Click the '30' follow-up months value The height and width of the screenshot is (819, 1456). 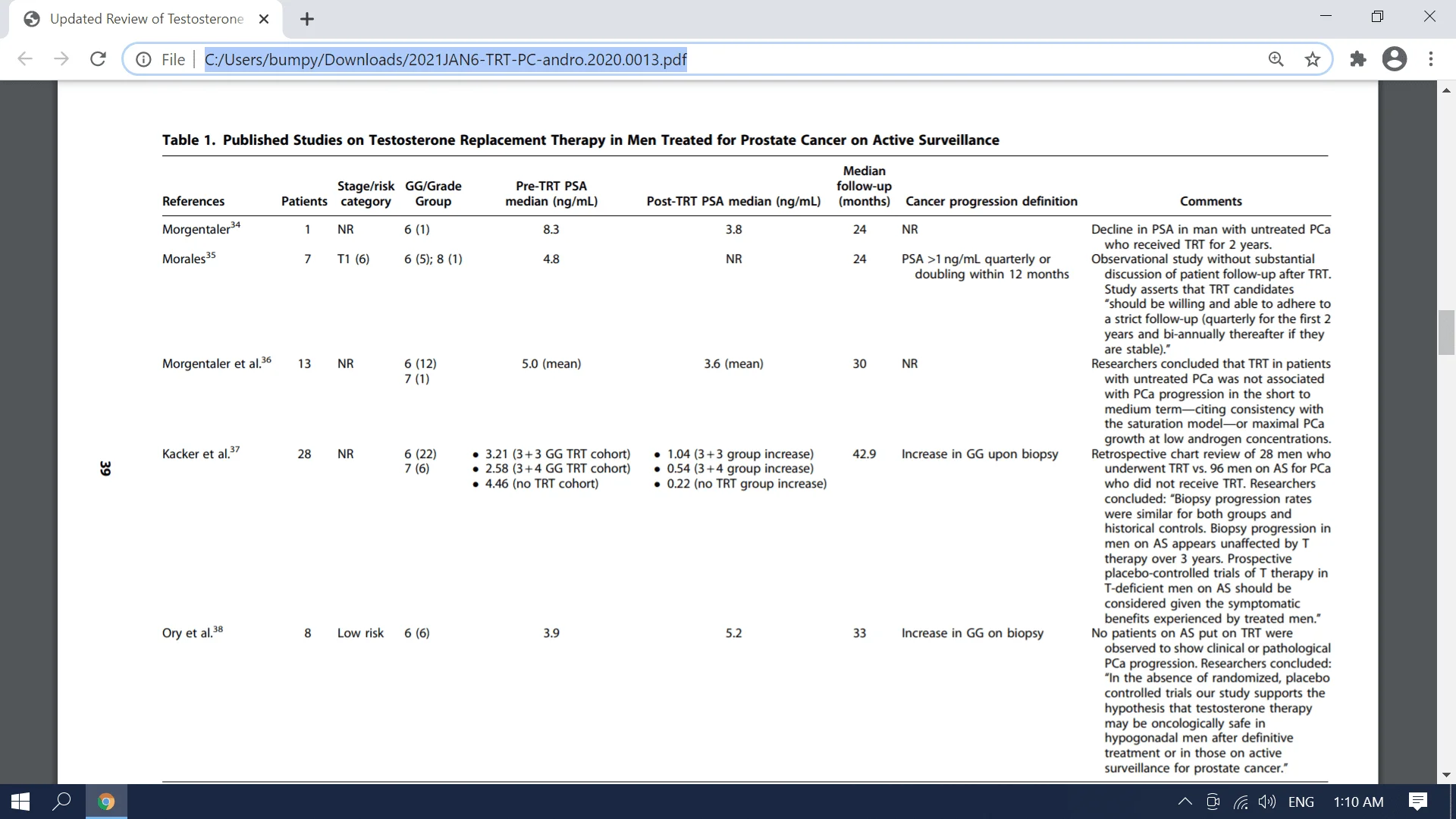[859, 363]
